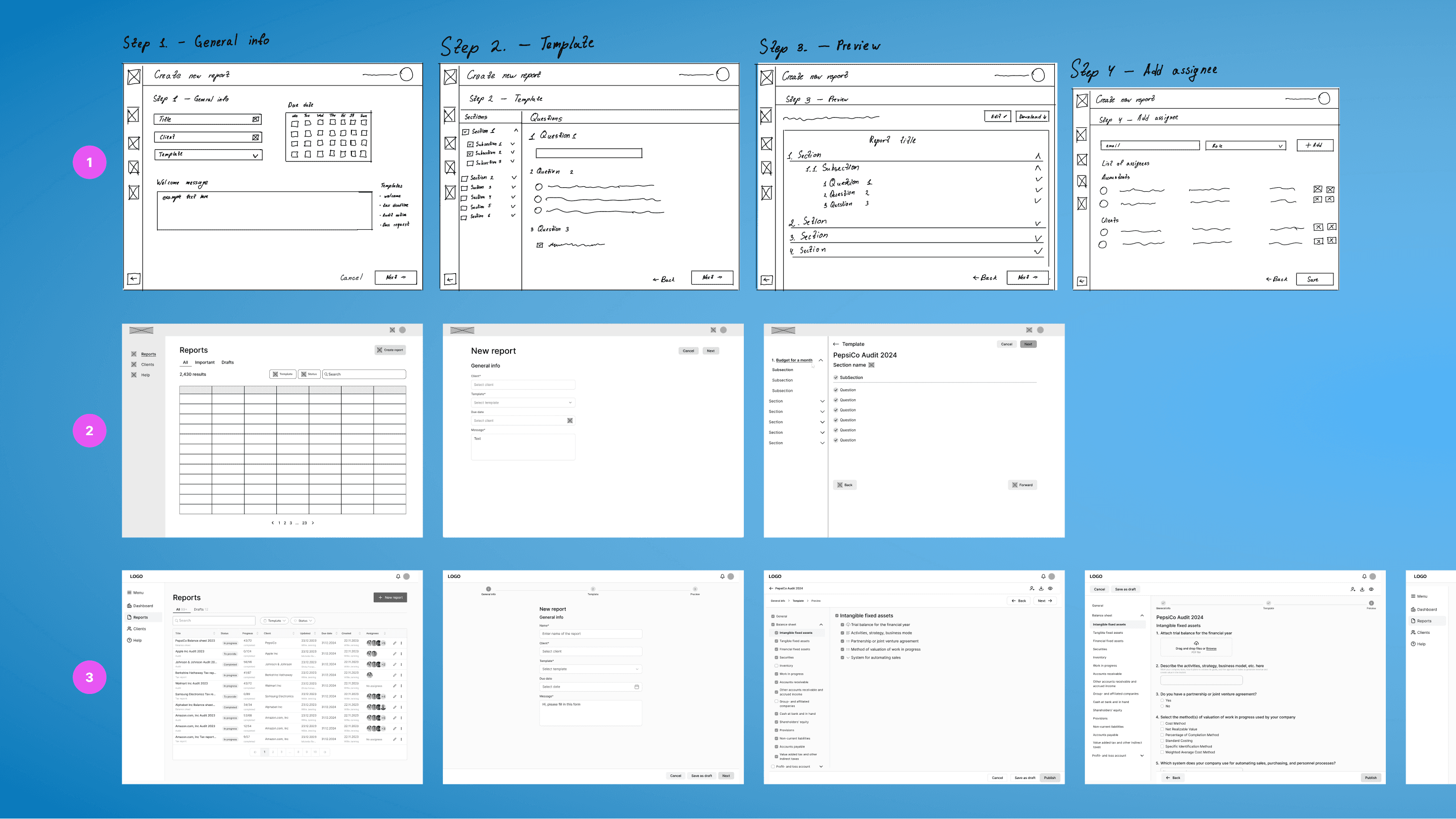Click the placeholder icon next to Section name
This screenshot has width=1456, height=819.
[871, 365]
